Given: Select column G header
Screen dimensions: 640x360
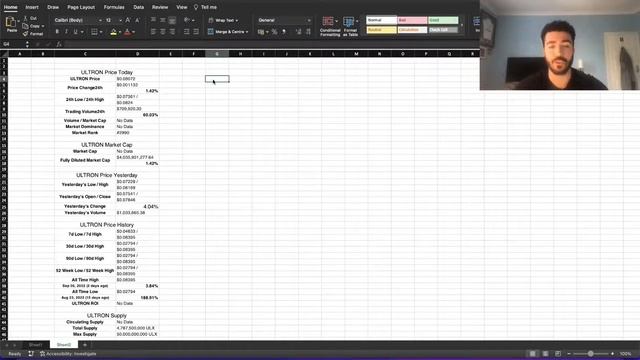Looking at the screenshot, I should click(217, 53).
